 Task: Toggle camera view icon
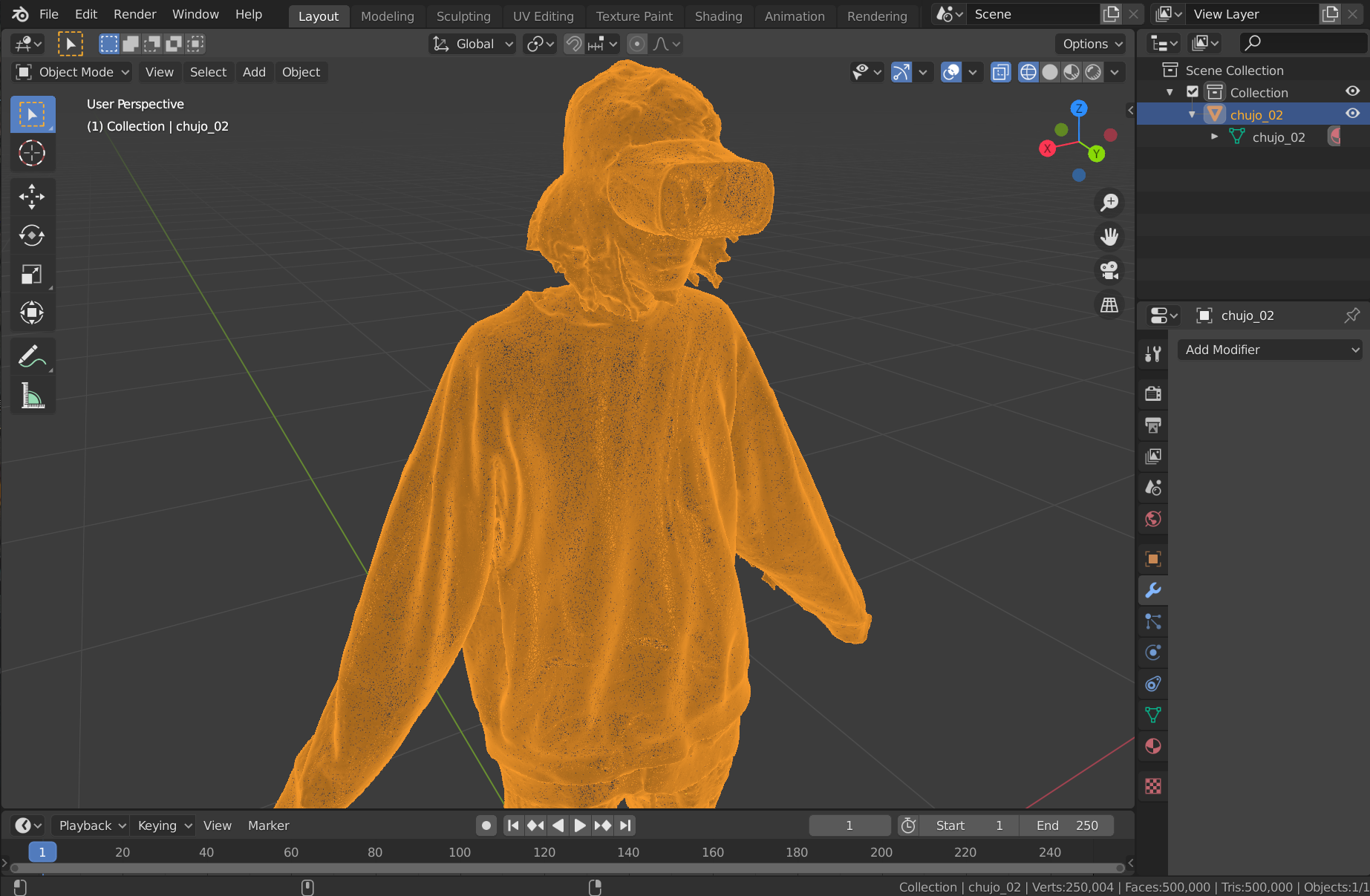click(x=1109, y=270)
